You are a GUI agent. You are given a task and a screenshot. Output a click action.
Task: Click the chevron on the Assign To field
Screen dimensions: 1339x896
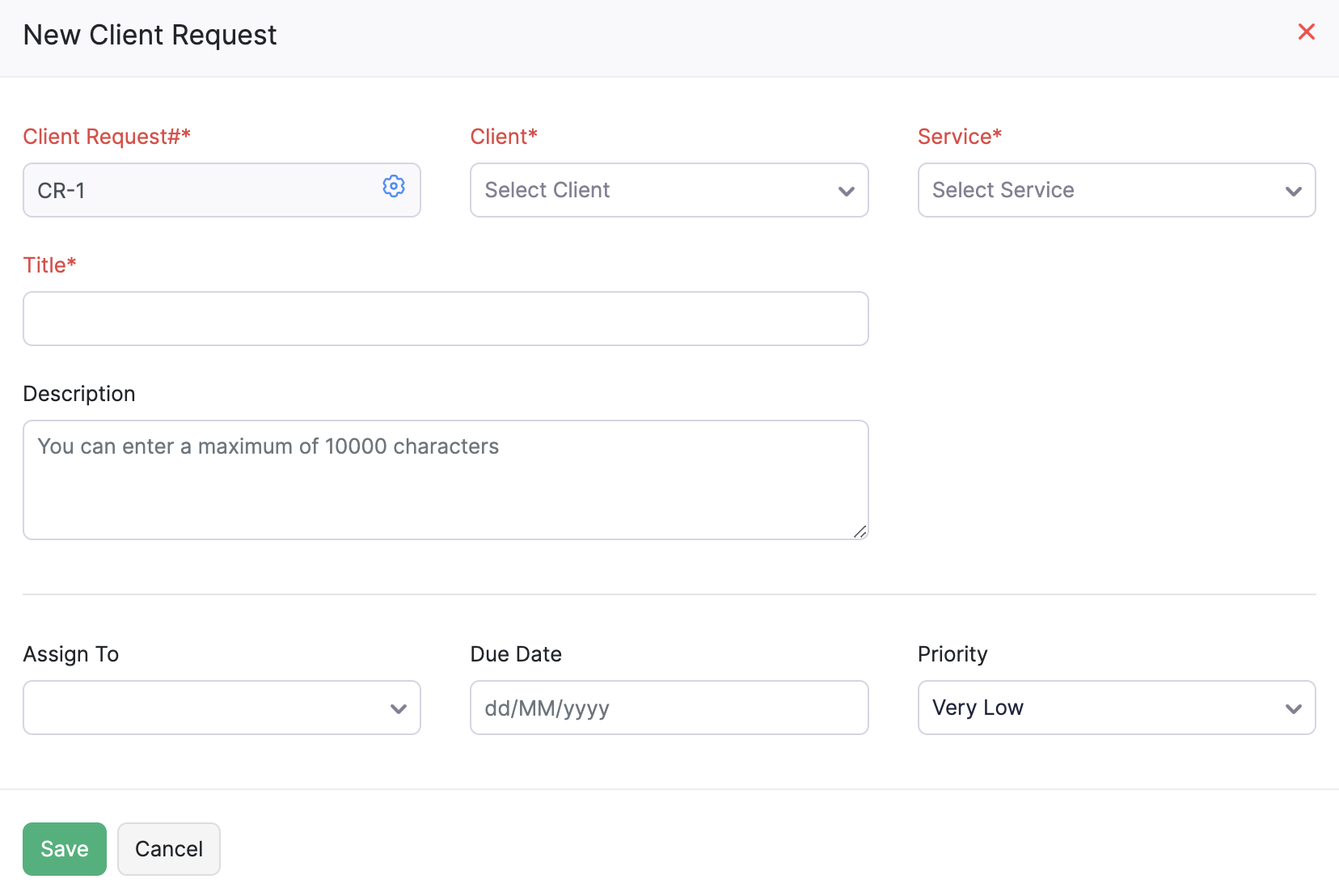click(398, 708)
